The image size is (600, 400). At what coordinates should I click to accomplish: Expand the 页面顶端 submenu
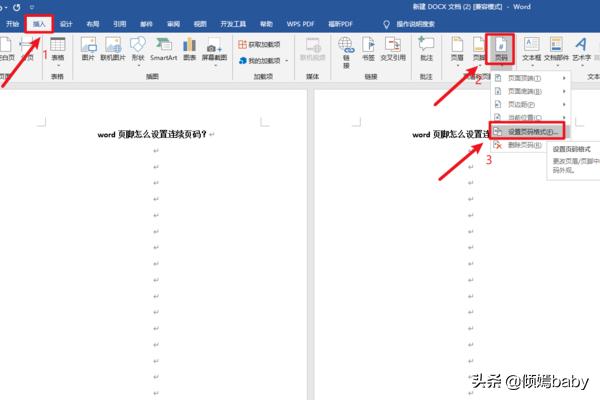pos(530,78)
